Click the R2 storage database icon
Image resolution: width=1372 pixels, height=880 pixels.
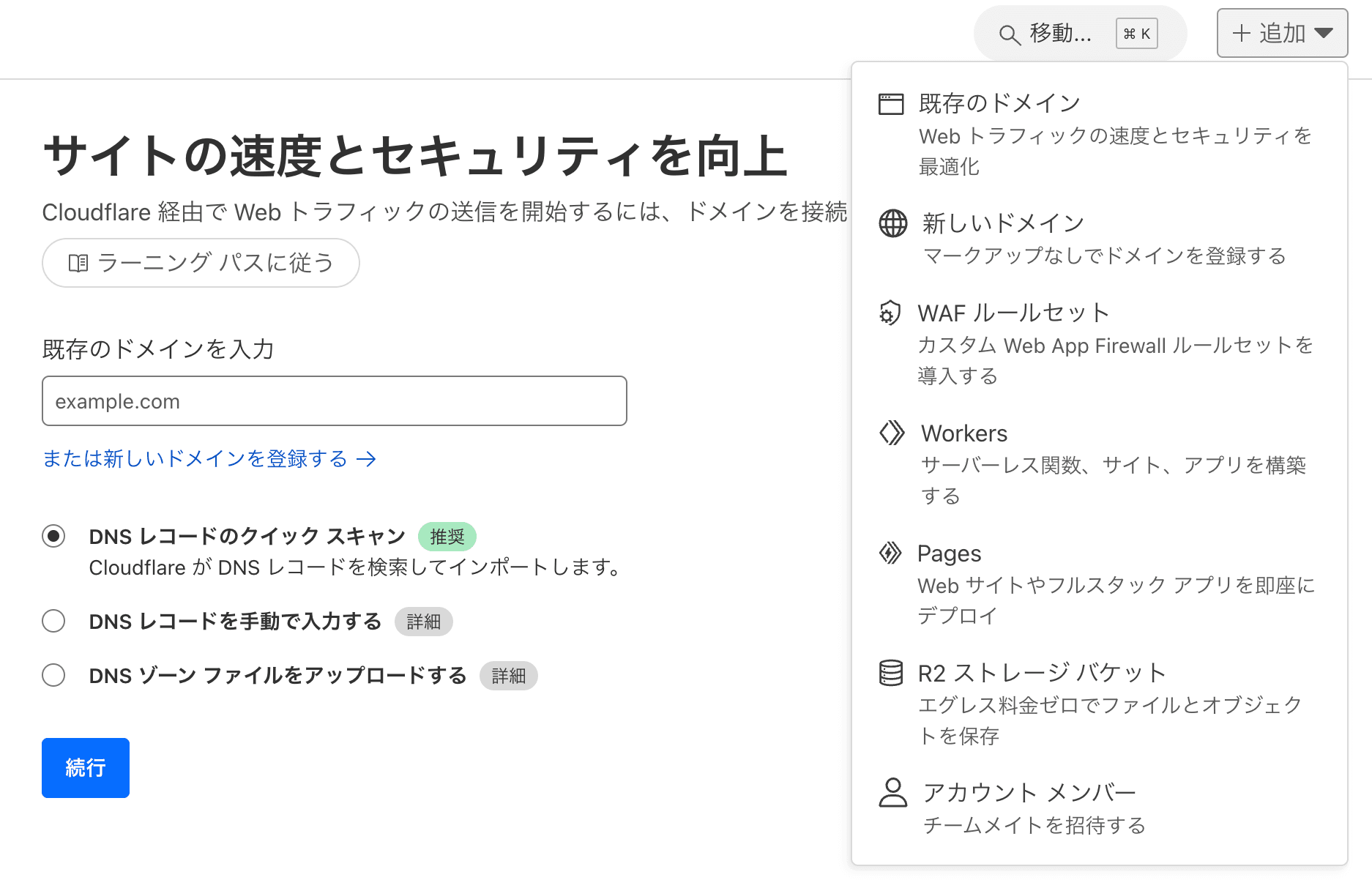tap(892, 671)
